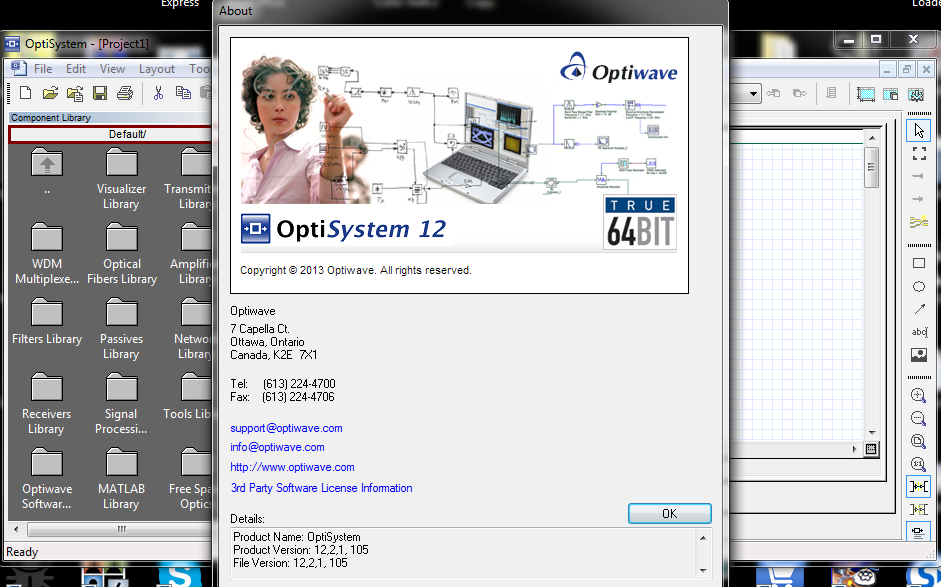Open the MATLAB Library folder

point(121,479)
